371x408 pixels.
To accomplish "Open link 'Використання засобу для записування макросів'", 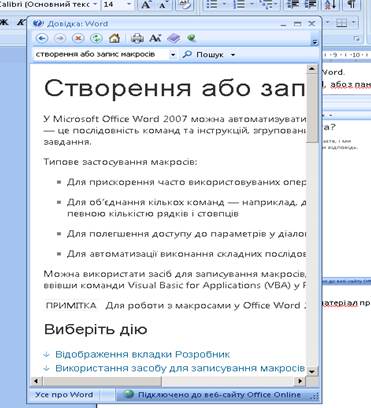I will [180, 368].
